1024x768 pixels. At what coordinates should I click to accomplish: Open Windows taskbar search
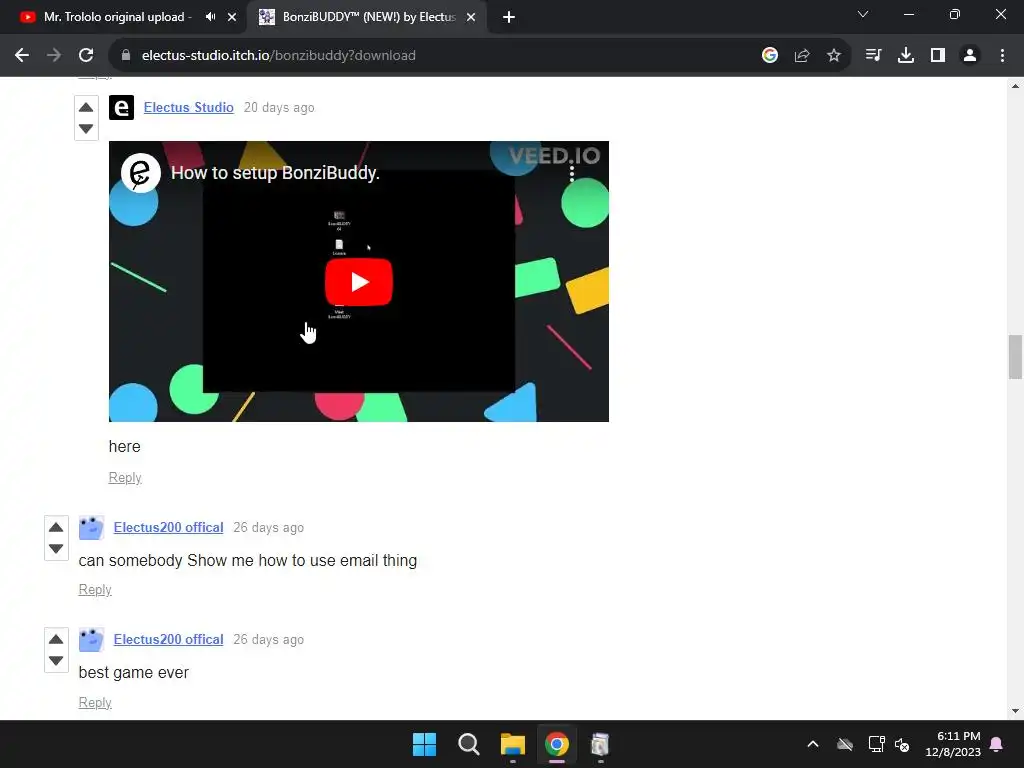tap(469, 744)
